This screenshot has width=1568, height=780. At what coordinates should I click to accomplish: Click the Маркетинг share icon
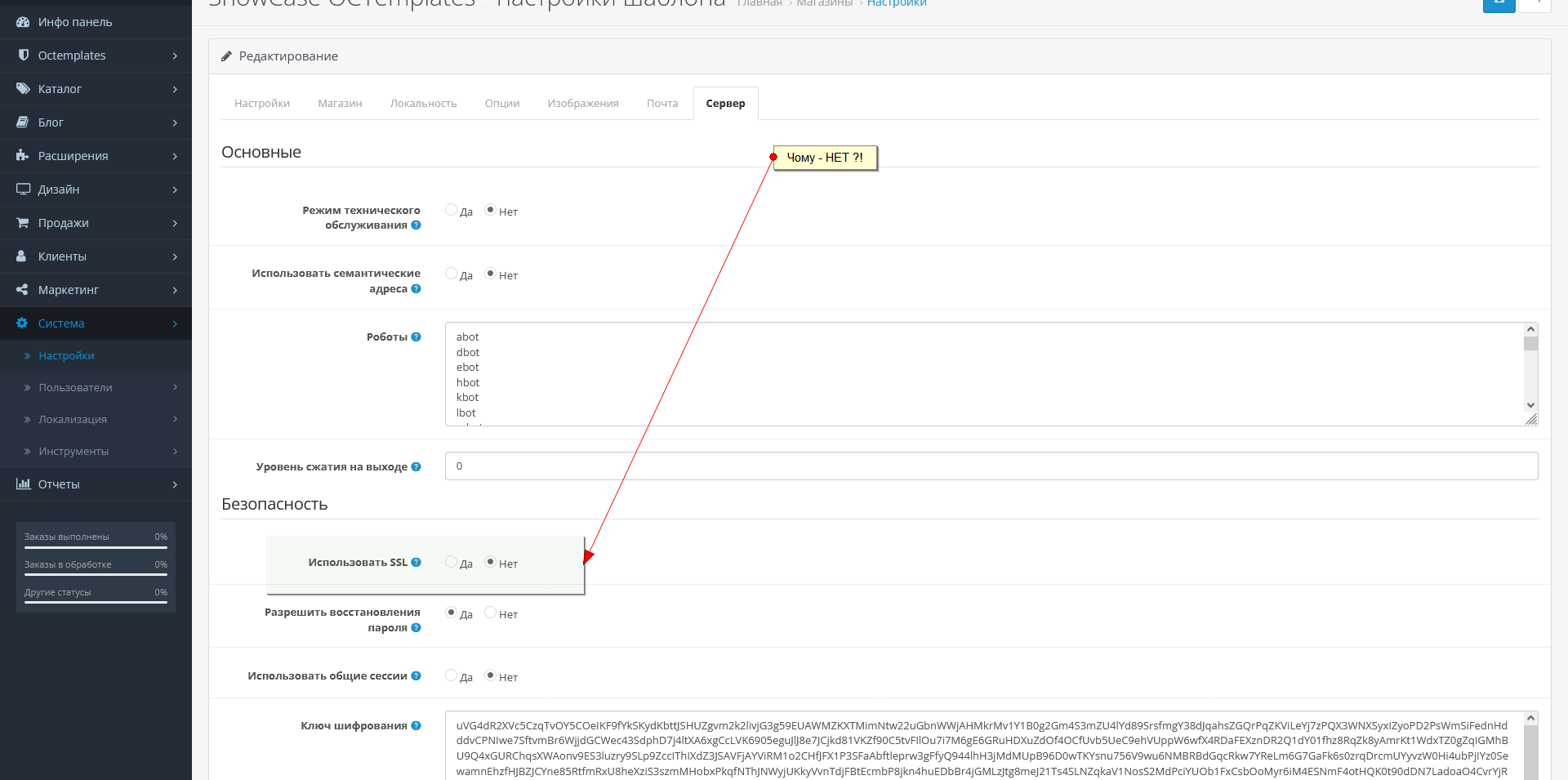pyautogui.click(x=23, y=290)
